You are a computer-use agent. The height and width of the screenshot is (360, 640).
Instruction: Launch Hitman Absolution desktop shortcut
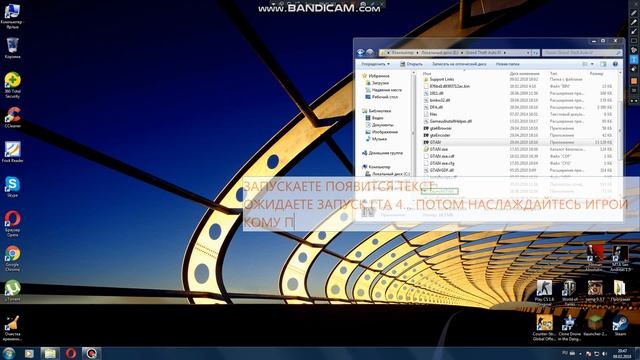click(x=594, y=258)
